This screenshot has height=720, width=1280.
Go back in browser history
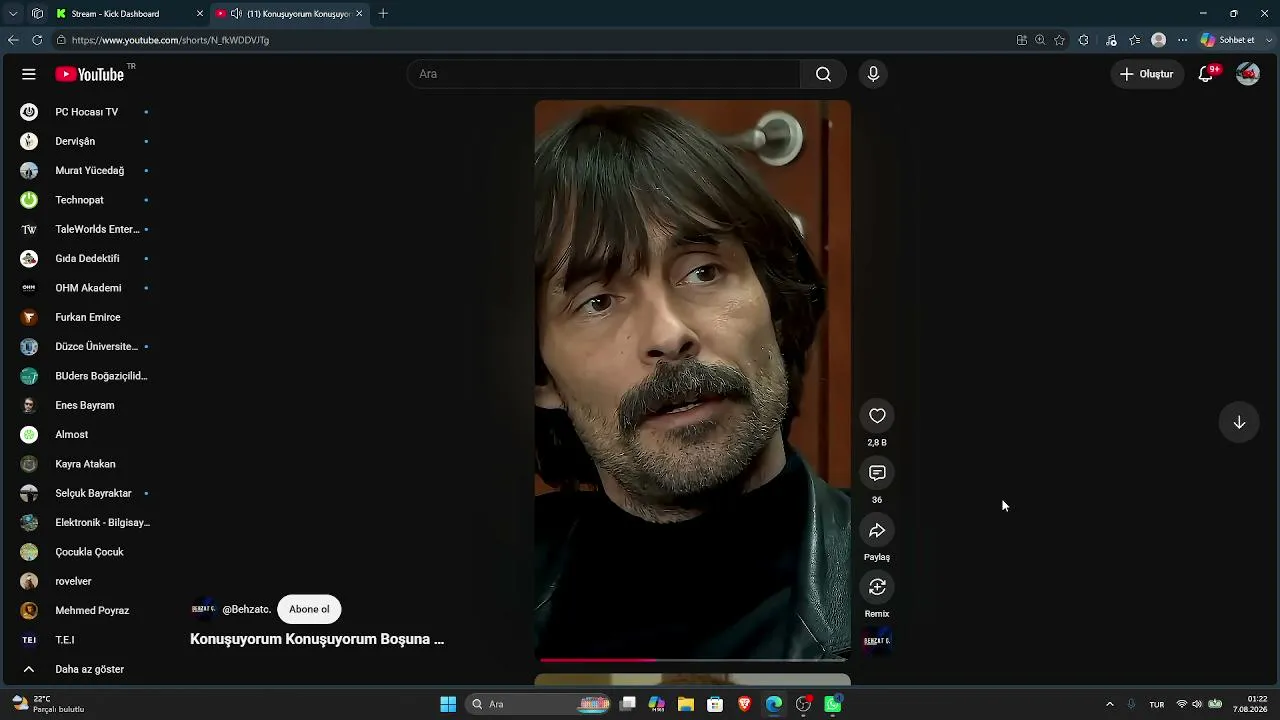(x=13, y=40)
